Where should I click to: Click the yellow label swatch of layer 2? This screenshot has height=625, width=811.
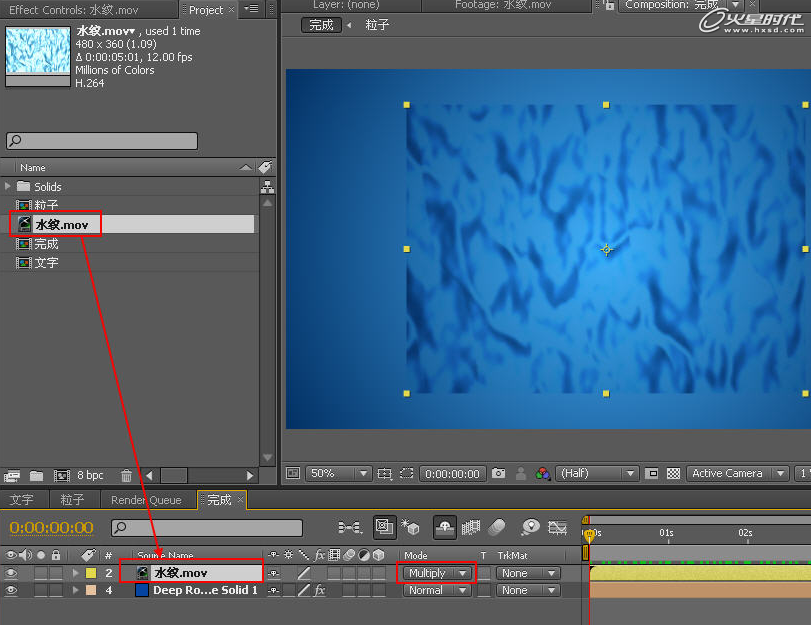[90, 573]
